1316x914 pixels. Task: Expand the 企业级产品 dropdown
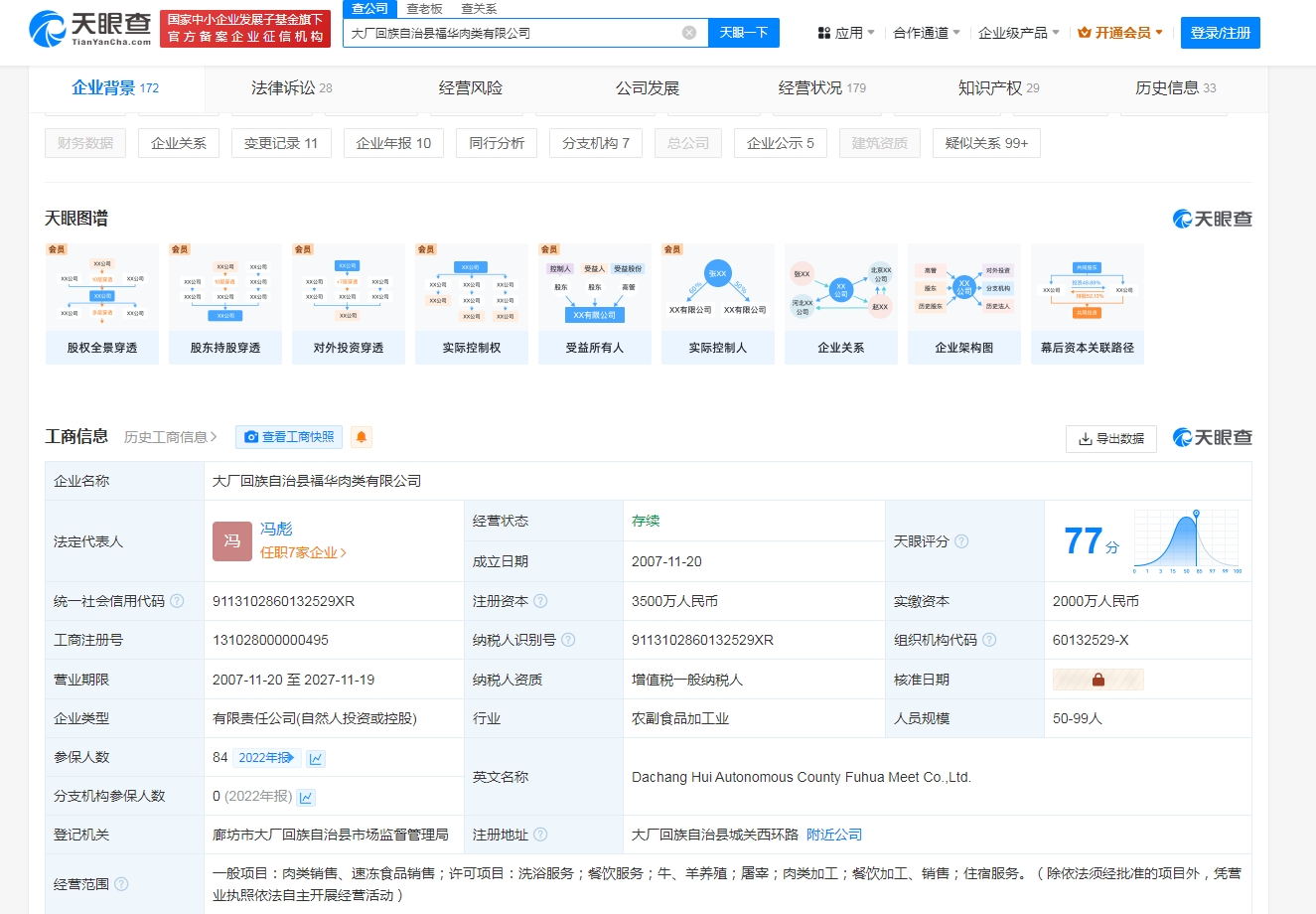pos(1019,33)
